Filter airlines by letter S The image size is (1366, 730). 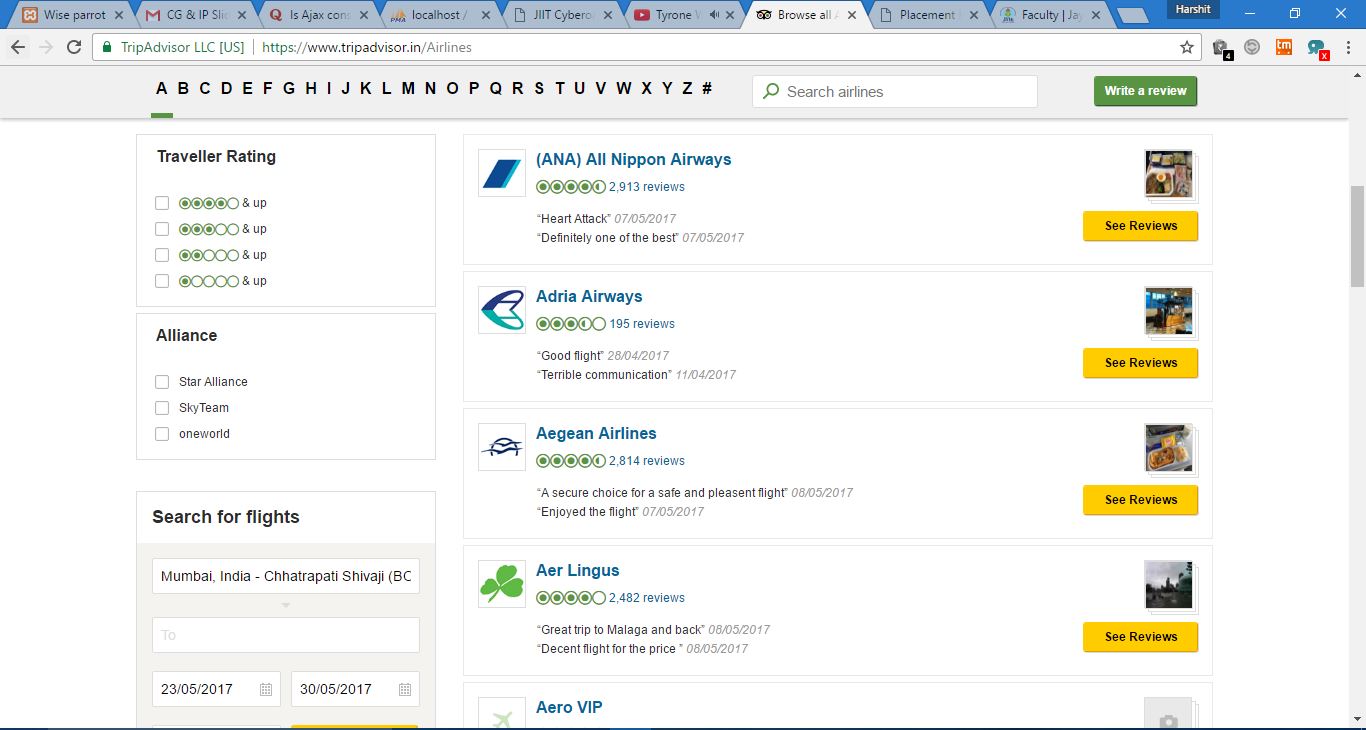tap(539, 88)
